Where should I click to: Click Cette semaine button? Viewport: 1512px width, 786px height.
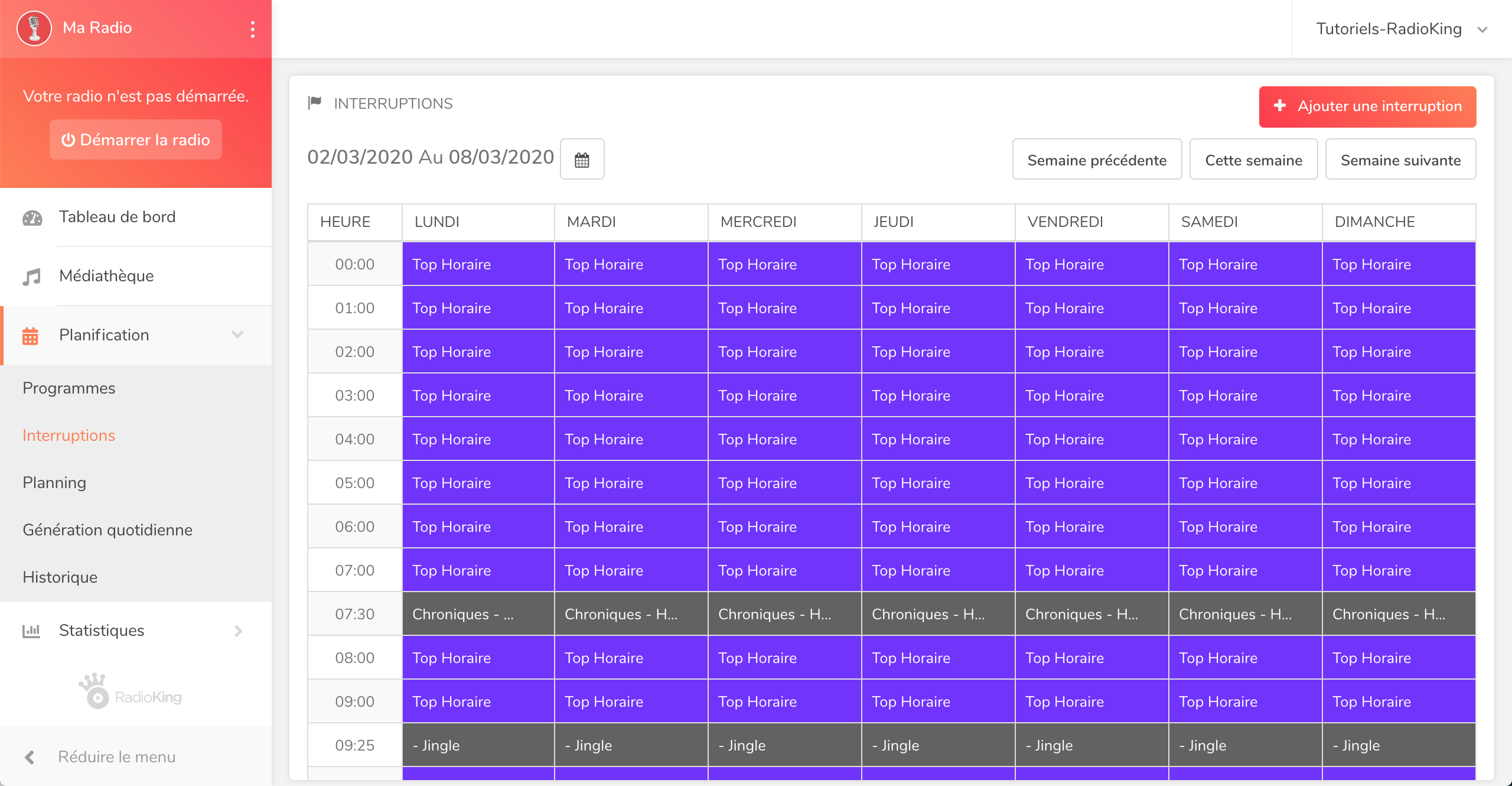click(1253, 160)
